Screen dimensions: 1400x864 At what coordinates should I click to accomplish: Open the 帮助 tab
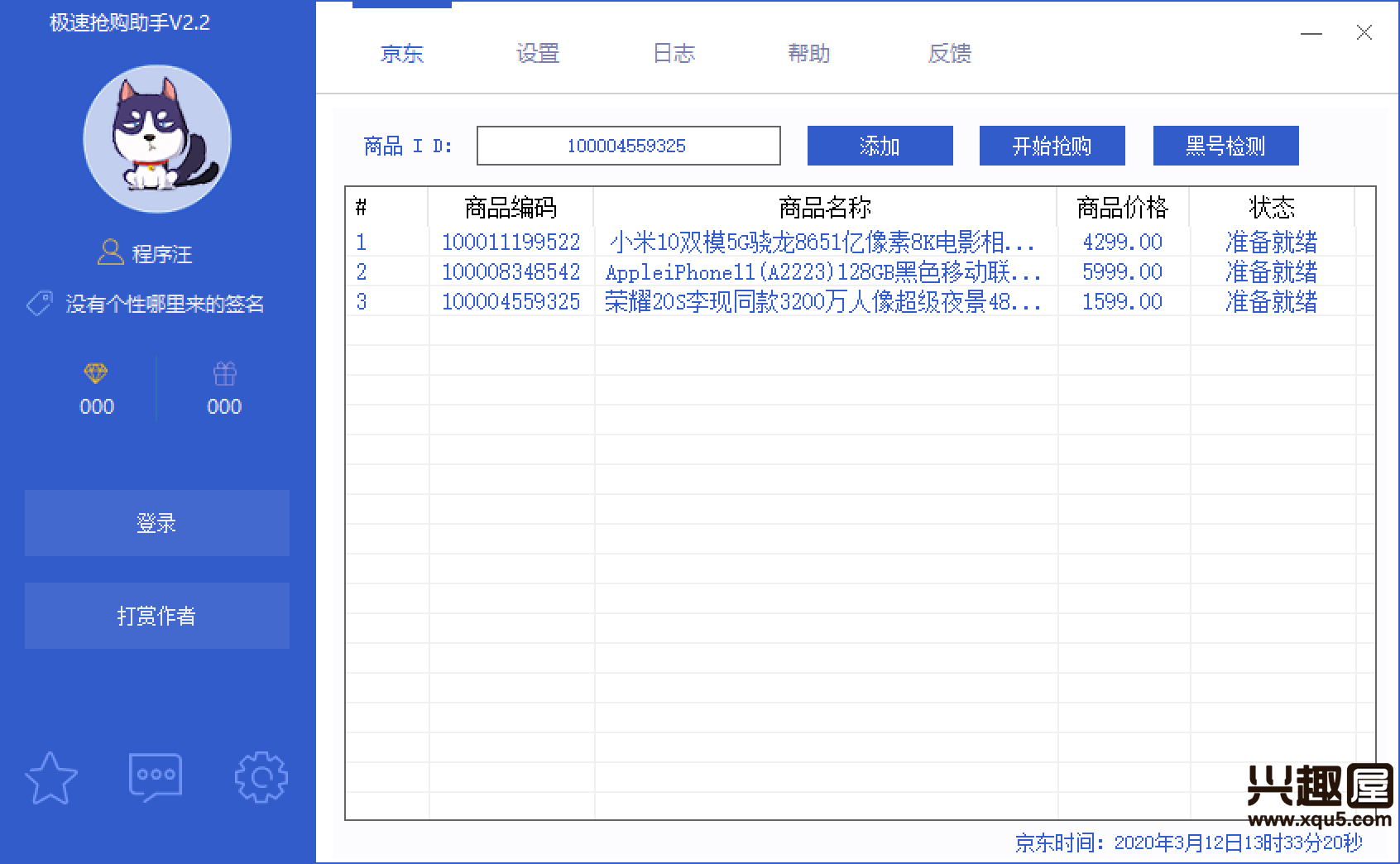tap(808, 54)
